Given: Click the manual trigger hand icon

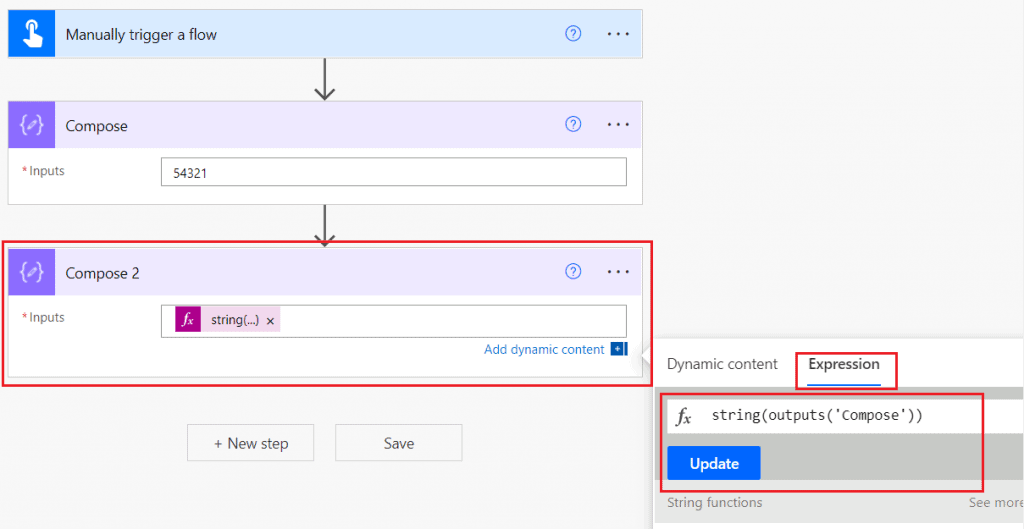Looking at the screenshot, I should 31,34.
